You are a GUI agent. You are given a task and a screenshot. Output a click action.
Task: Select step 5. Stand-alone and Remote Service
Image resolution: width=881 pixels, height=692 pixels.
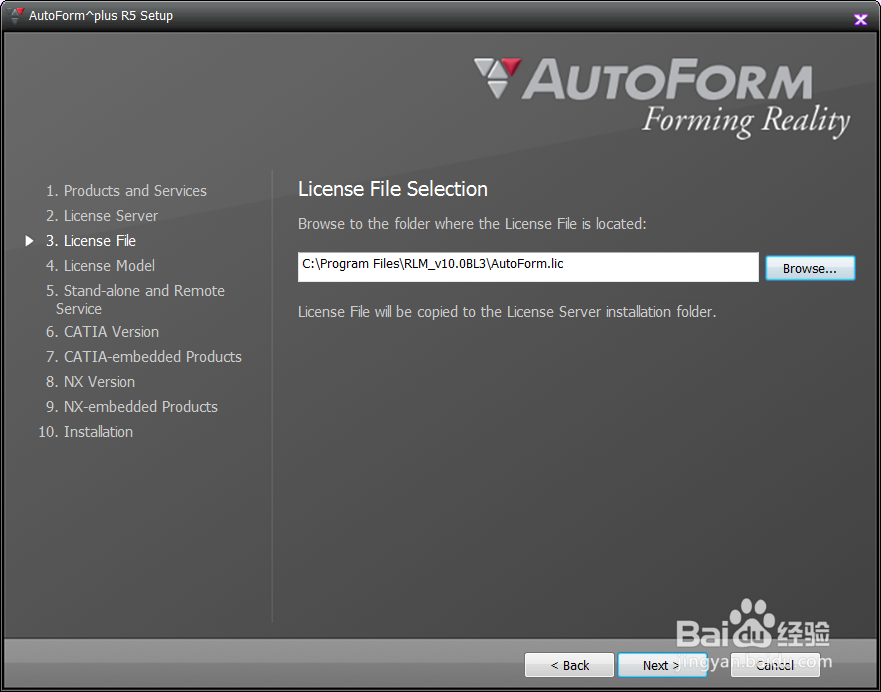click(x=135, y=299)
